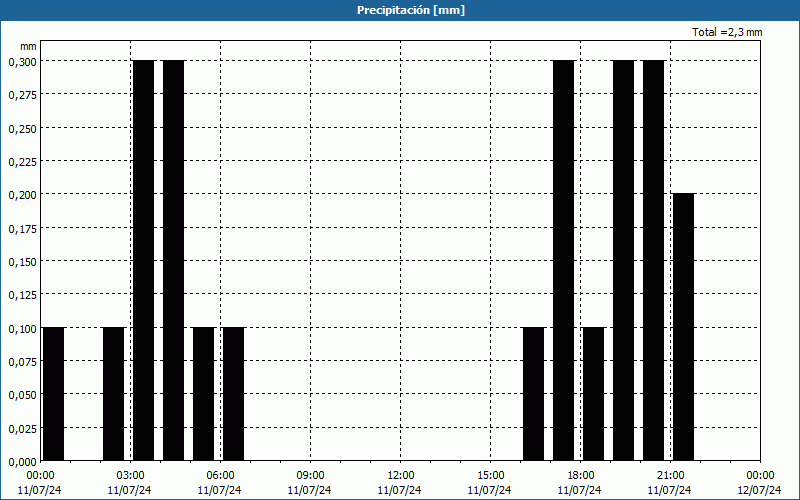Select the 0,000 y-axis label
This screenshot has height=500, width=800.
coord(22,462)
